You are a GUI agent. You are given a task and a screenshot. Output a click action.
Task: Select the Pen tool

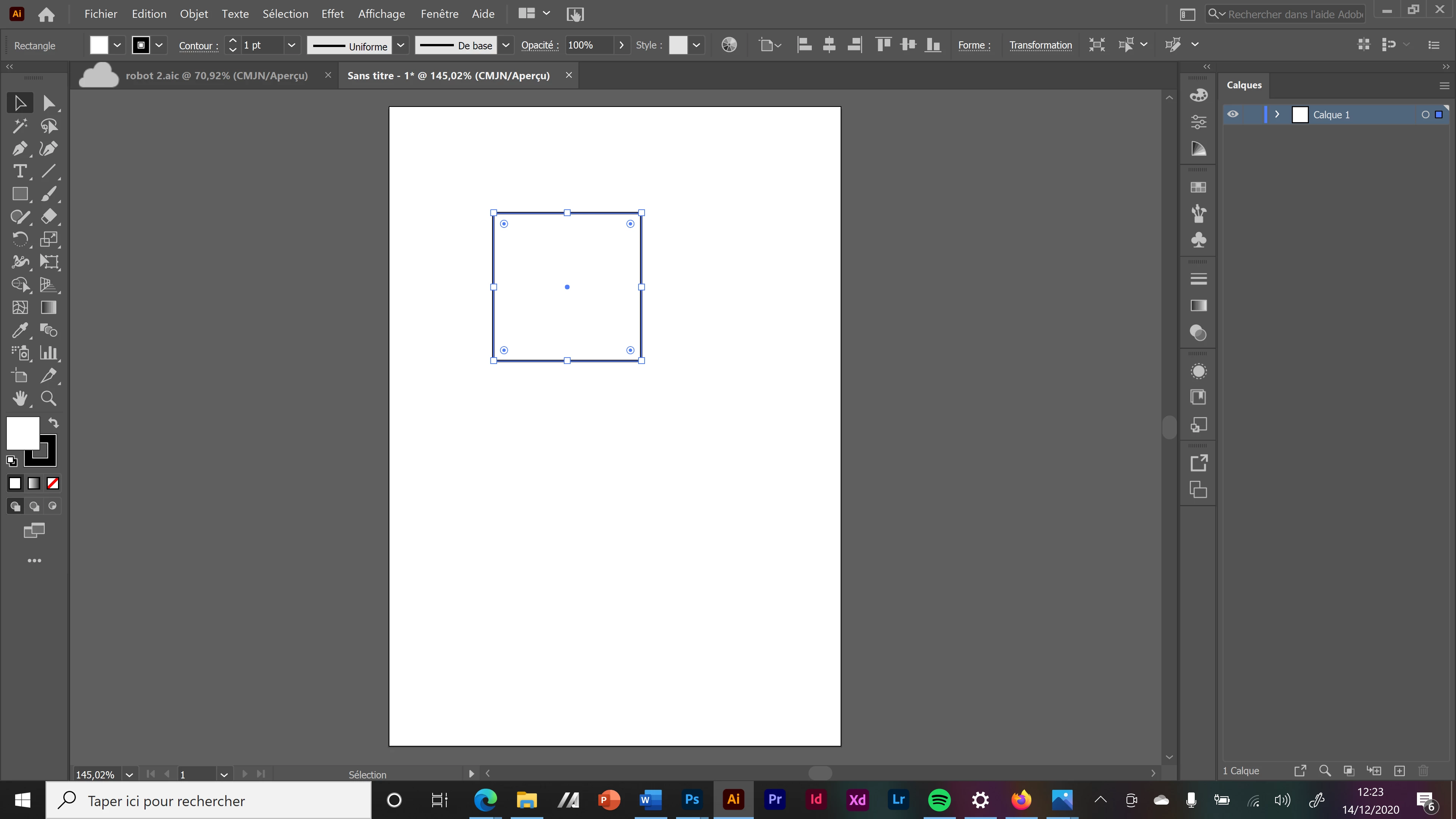(19, 149)
